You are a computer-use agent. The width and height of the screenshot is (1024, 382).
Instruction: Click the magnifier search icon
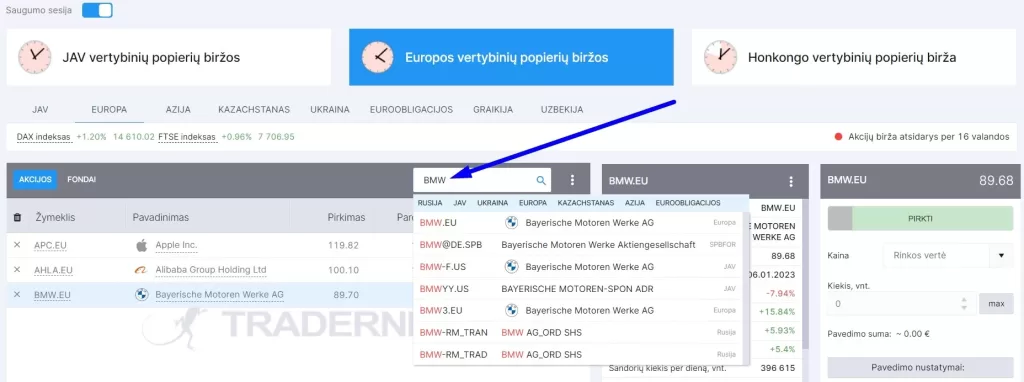coord(541,180)
